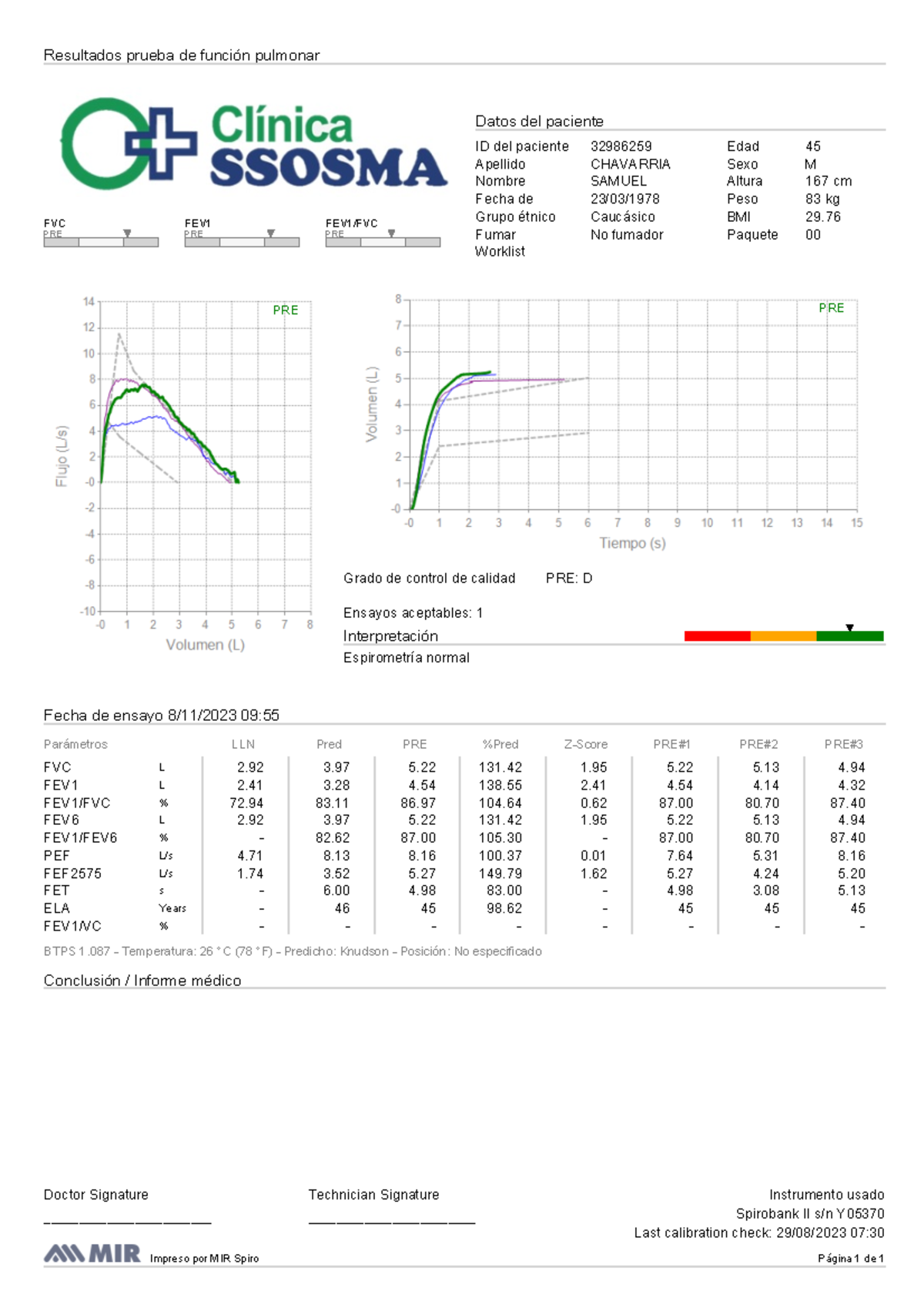Click the FEV1 indicator bar marker
924x1308 pixels.
pos(271,233)
